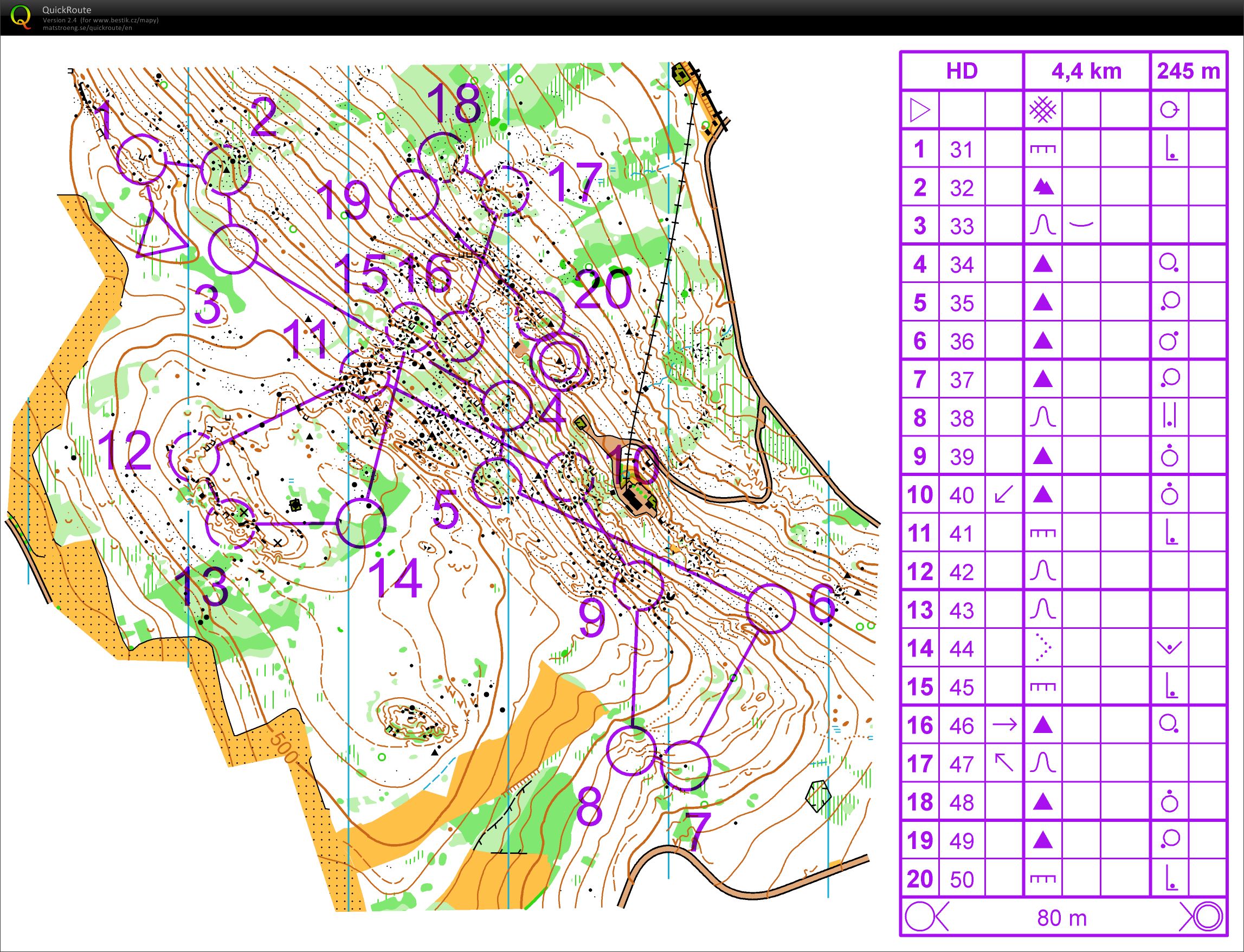The width and height of the screenshot is (1244, 952).
Task: Click the QuickRoute Q logo
Action: tap(21, 16)
